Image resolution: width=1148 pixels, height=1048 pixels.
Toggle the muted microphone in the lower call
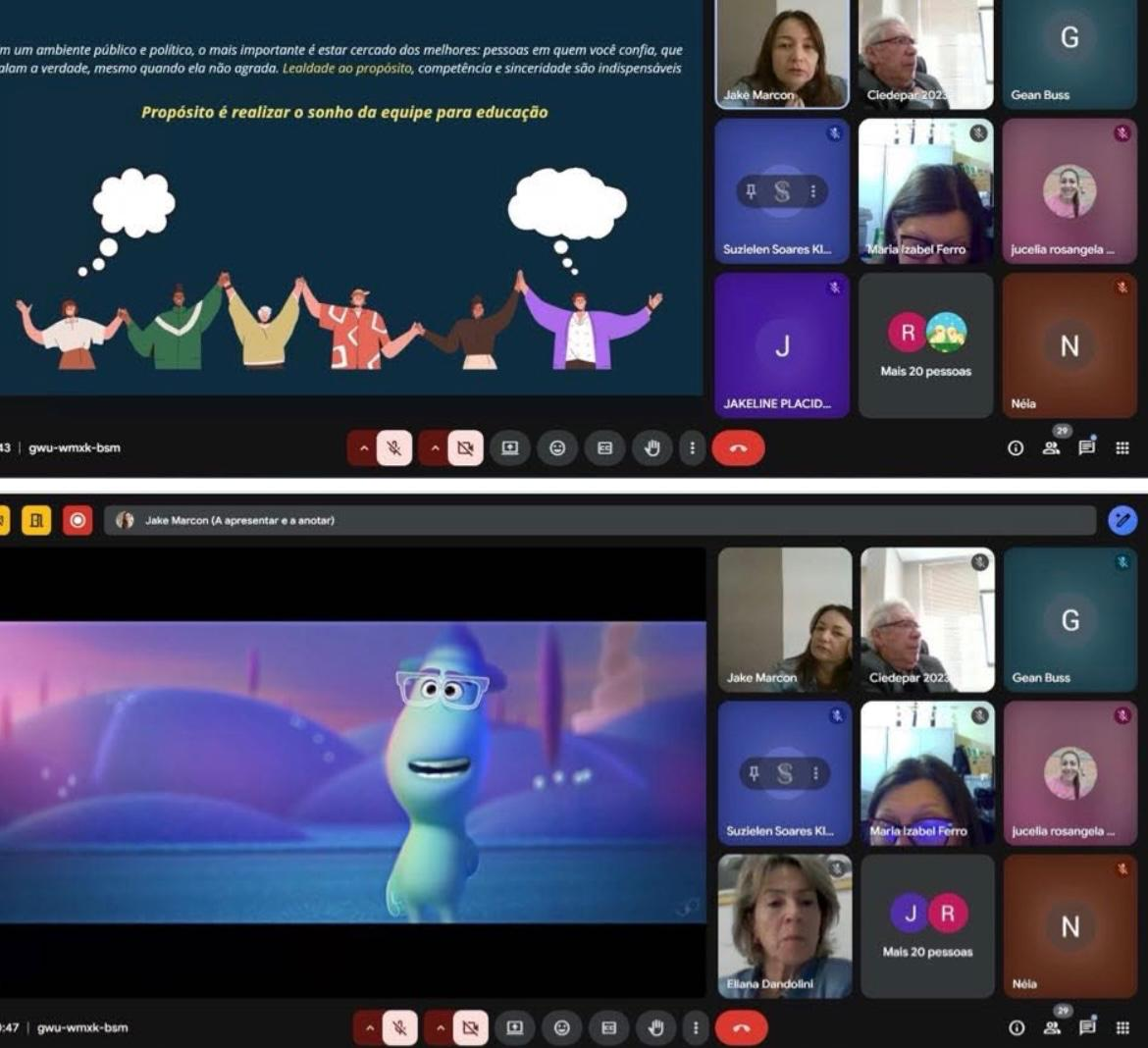[399, 1027]
